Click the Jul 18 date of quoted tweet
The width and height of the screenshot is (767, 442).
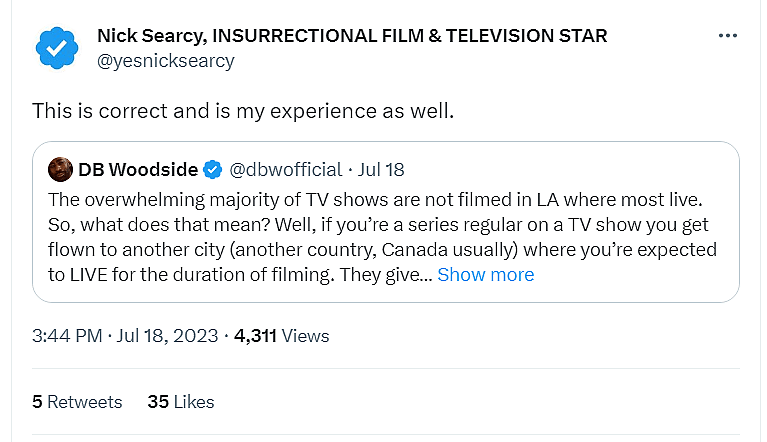(x=383, y=169)
